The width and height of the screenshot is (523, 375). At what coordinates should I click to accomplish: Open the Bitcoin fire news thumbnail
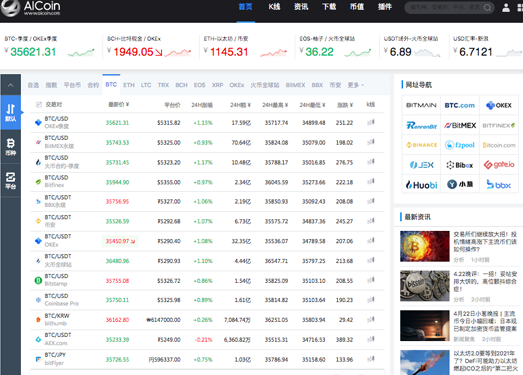coord(425,246)
